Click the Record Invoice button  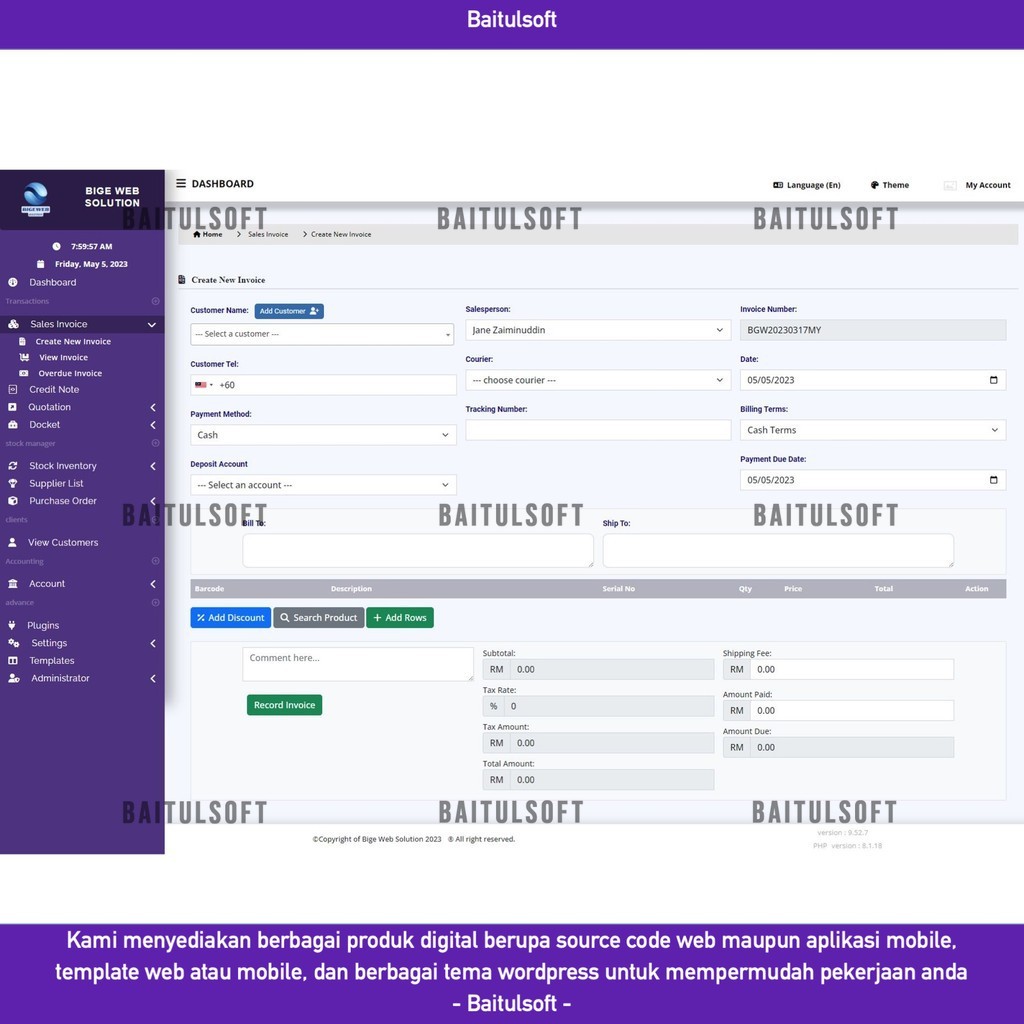tap(284, 705)
